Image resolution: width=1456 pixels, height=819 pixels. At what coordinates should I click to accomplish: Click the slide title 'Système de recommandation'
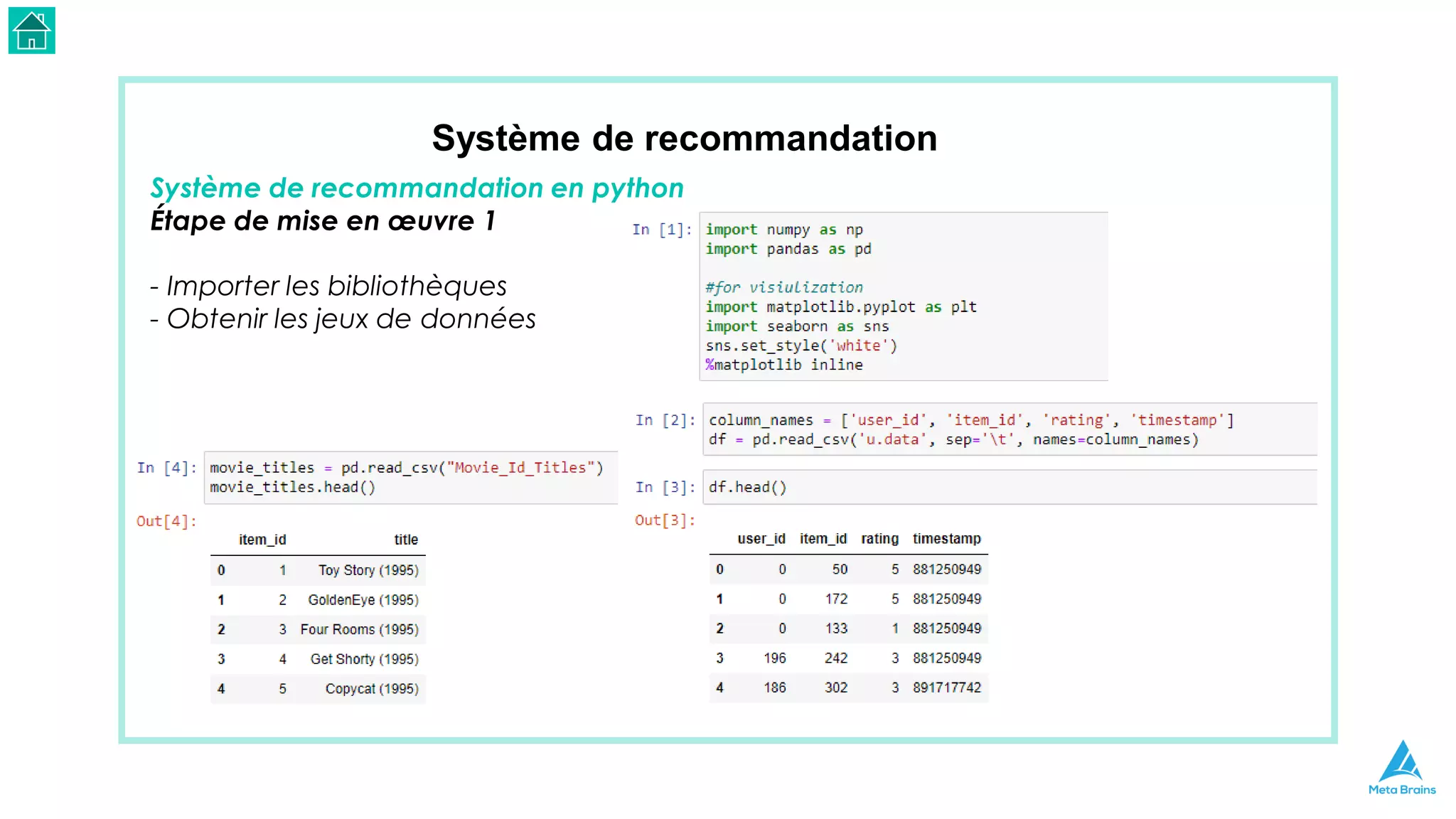point(685,138)
